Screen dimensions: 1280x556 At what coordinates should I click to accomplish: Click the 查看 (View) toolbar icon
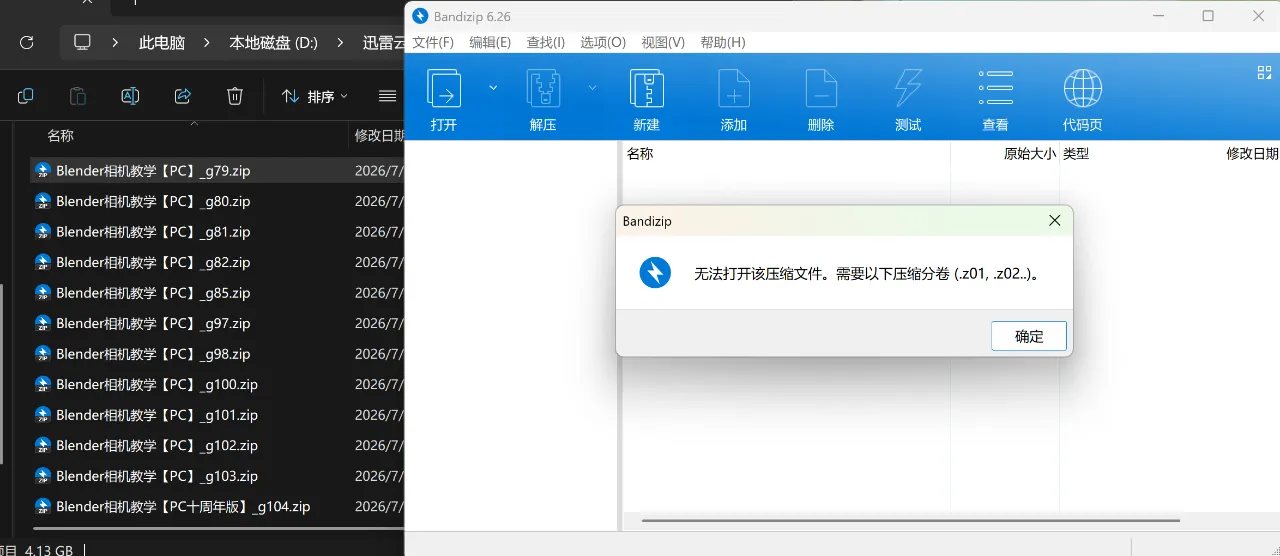tap(995, 88)
